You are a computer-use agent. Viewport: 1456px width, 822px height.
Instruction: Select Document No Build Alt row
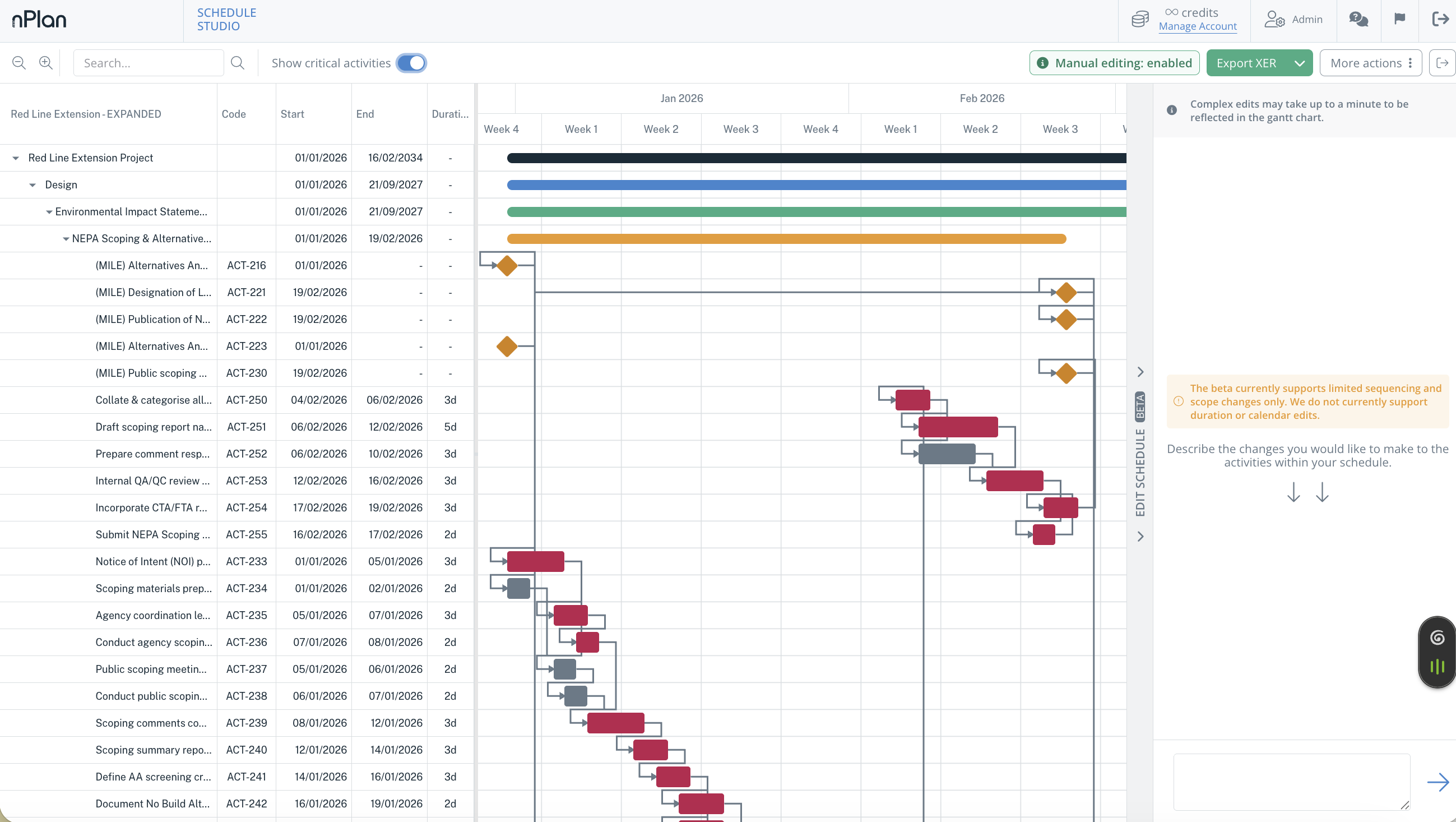pyautogui.click(x=237, y=804)
